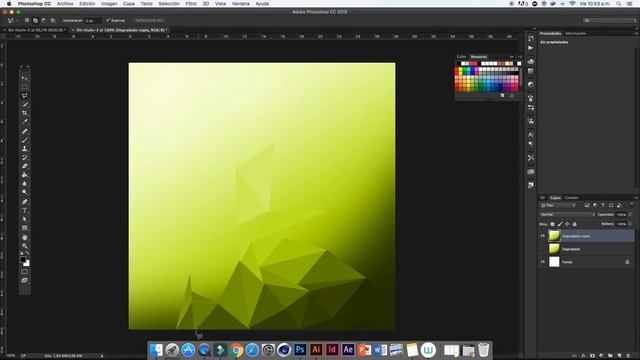This screenshot has height=360, width=640.
Task: Select the Path Selection arrow tool
Action: (x=24, y=219)
